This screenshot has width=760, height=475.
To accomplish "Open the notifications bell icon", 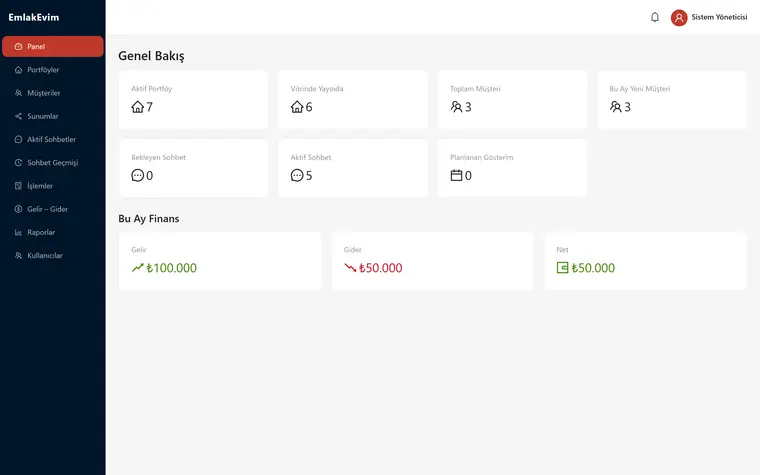I will point(655,17).
